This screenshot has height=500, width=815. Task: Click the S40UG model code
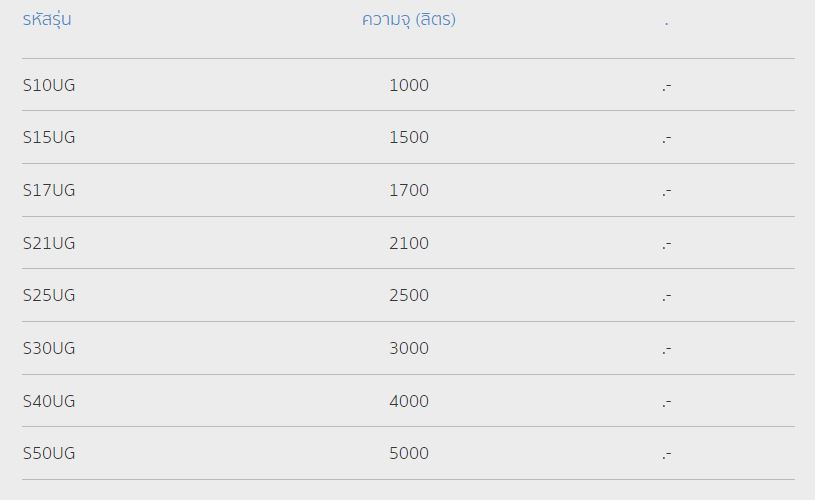(49, 402)
